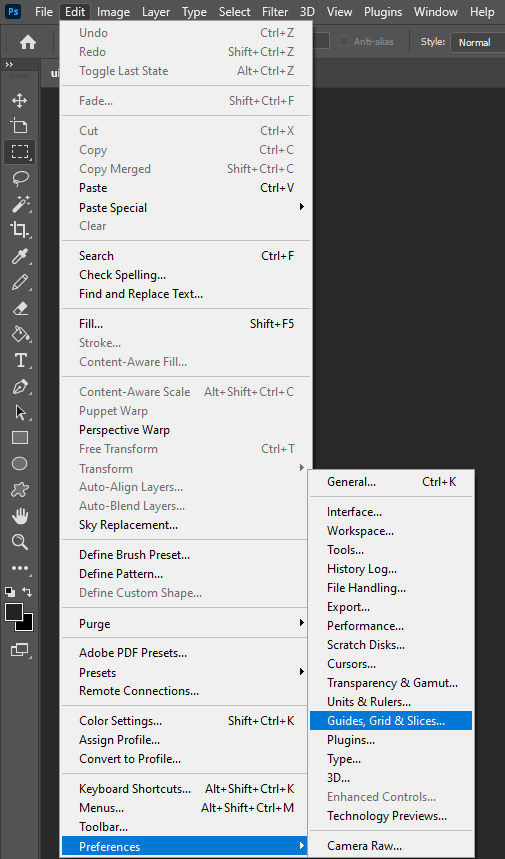
Task: Select the Magic Wand tool
Action: (x=20, y=204)
